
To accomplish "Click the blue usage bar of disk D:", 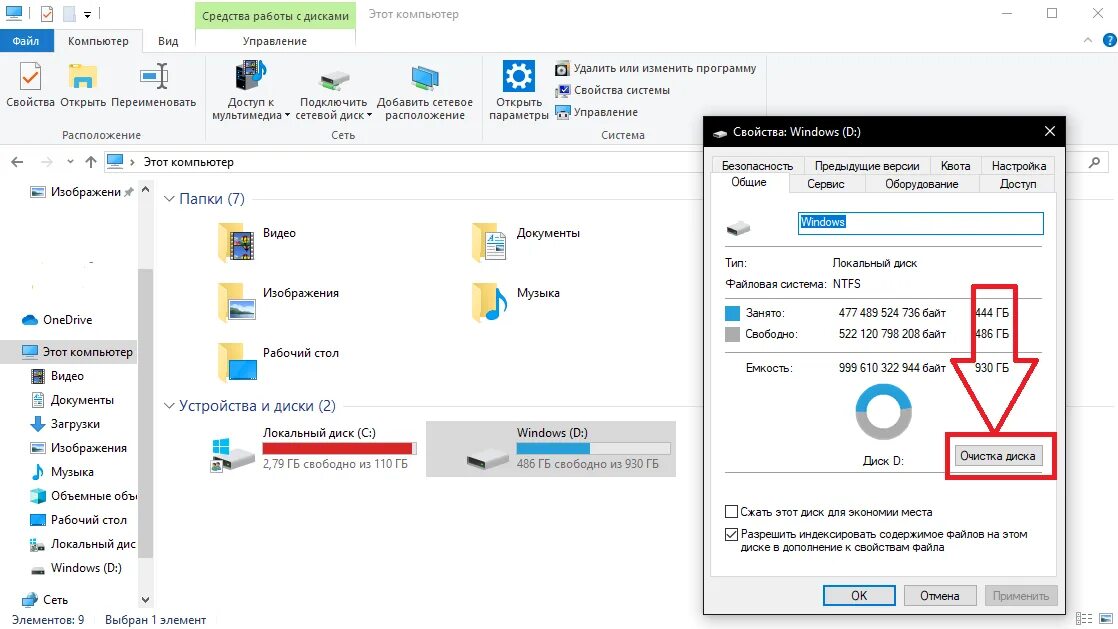I will point(593,448).
